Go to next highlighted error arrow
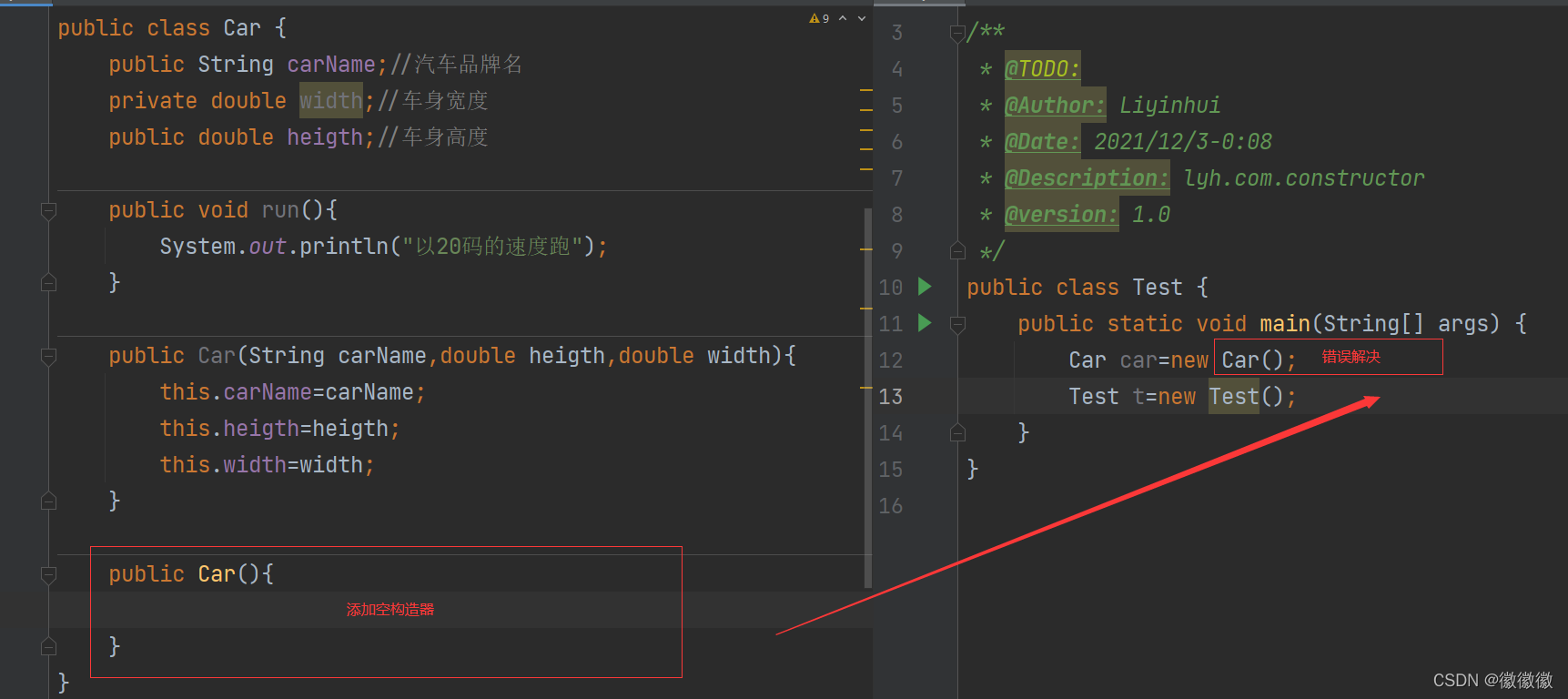 [862, 18]
